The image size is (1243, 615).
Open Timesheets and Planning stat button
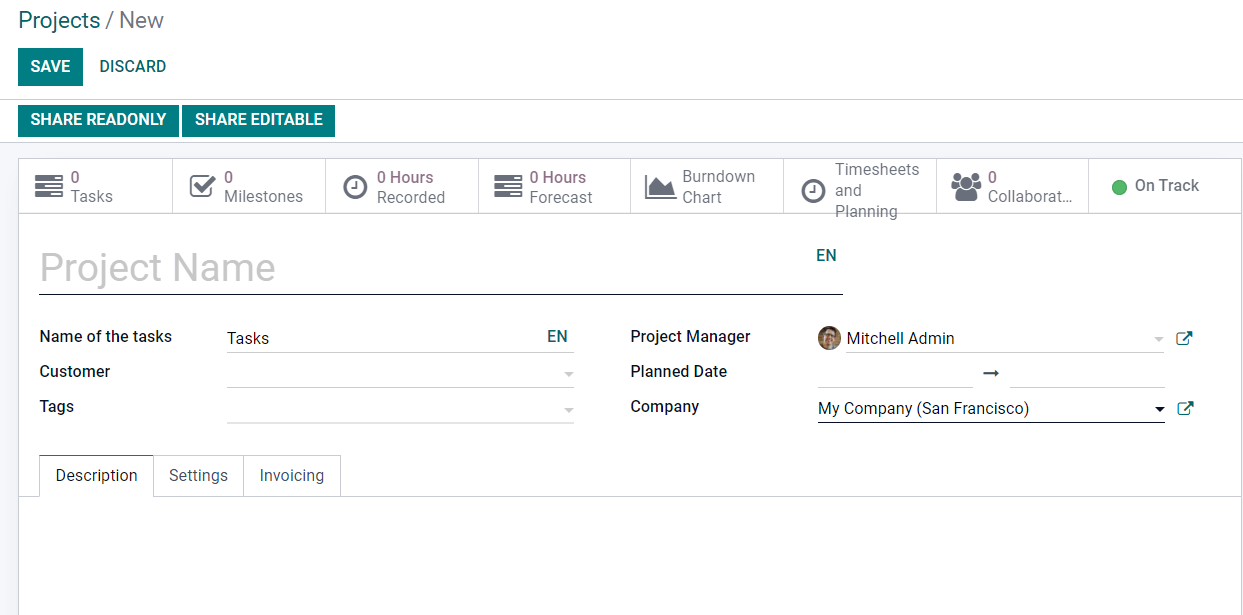(x=860, y=186)
